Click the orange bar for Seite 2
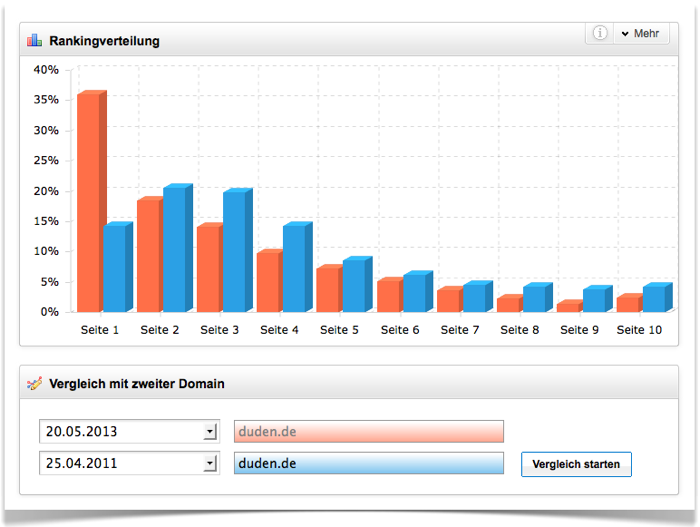 tap(149, 255)
